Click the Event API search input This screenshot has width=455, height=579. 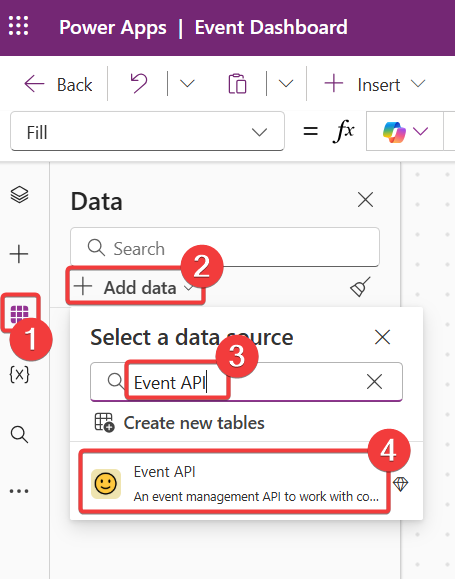click(x=246, y=382)
